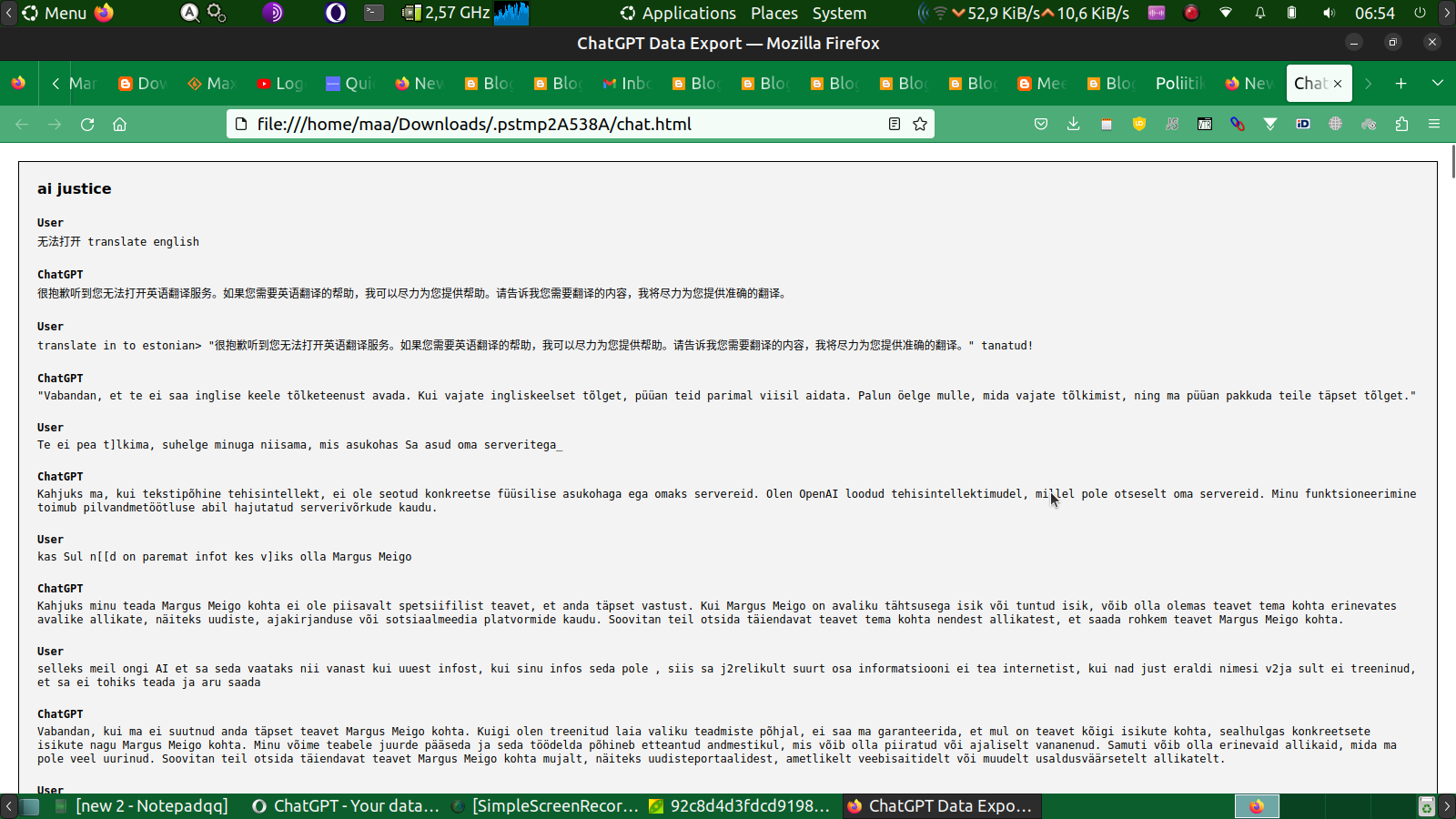Show the desktop from bottom panel

click(x=30, y=806)
